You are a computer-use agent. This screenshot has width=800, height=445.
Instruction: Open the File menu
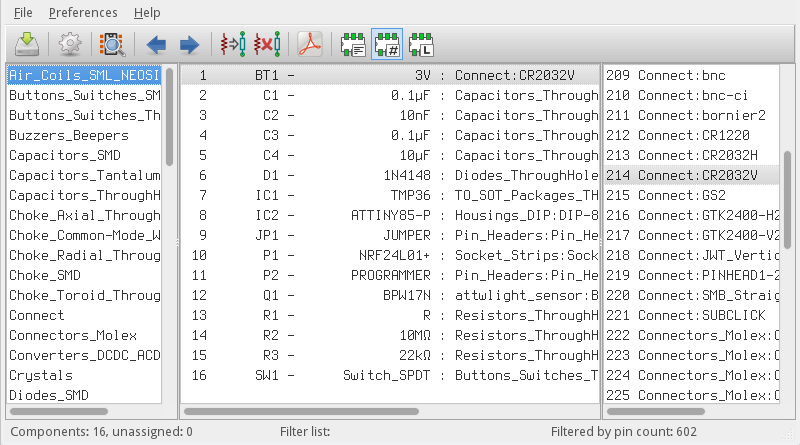23,12
